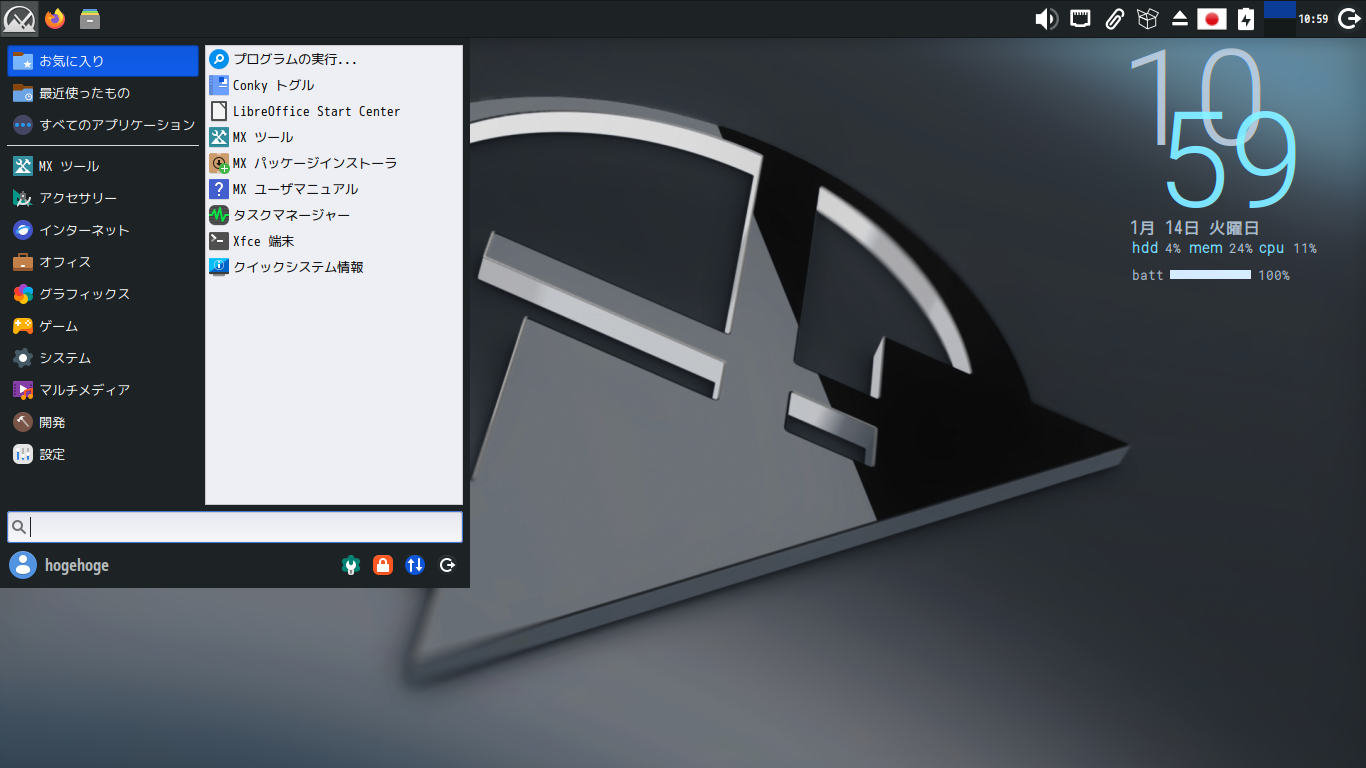The height and width of the screenshot is (768, 1366).
Task: Log out using the logout icon
Action: coord(447,565)
